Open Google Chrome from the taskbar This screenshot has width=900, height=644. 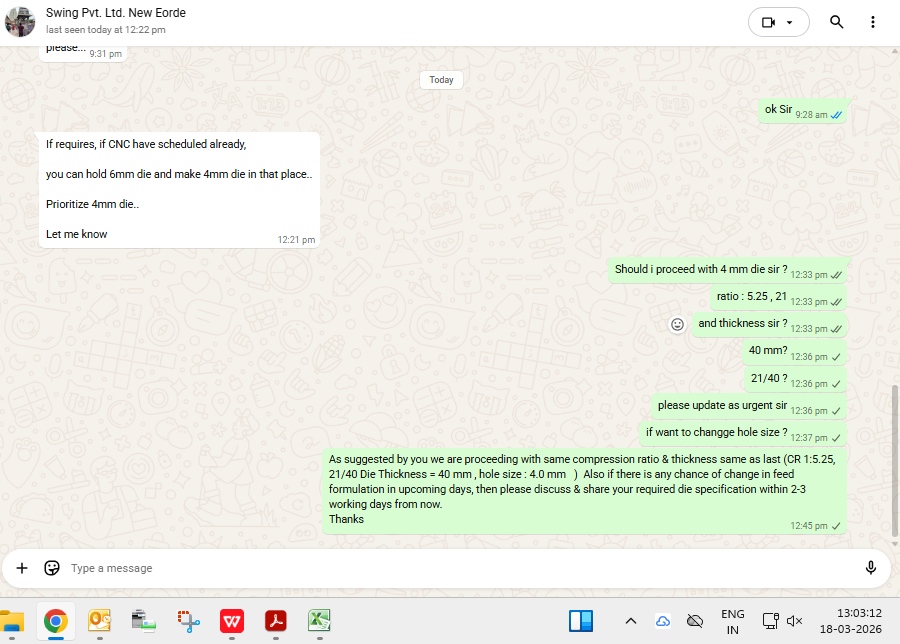(x=56, y=621)
